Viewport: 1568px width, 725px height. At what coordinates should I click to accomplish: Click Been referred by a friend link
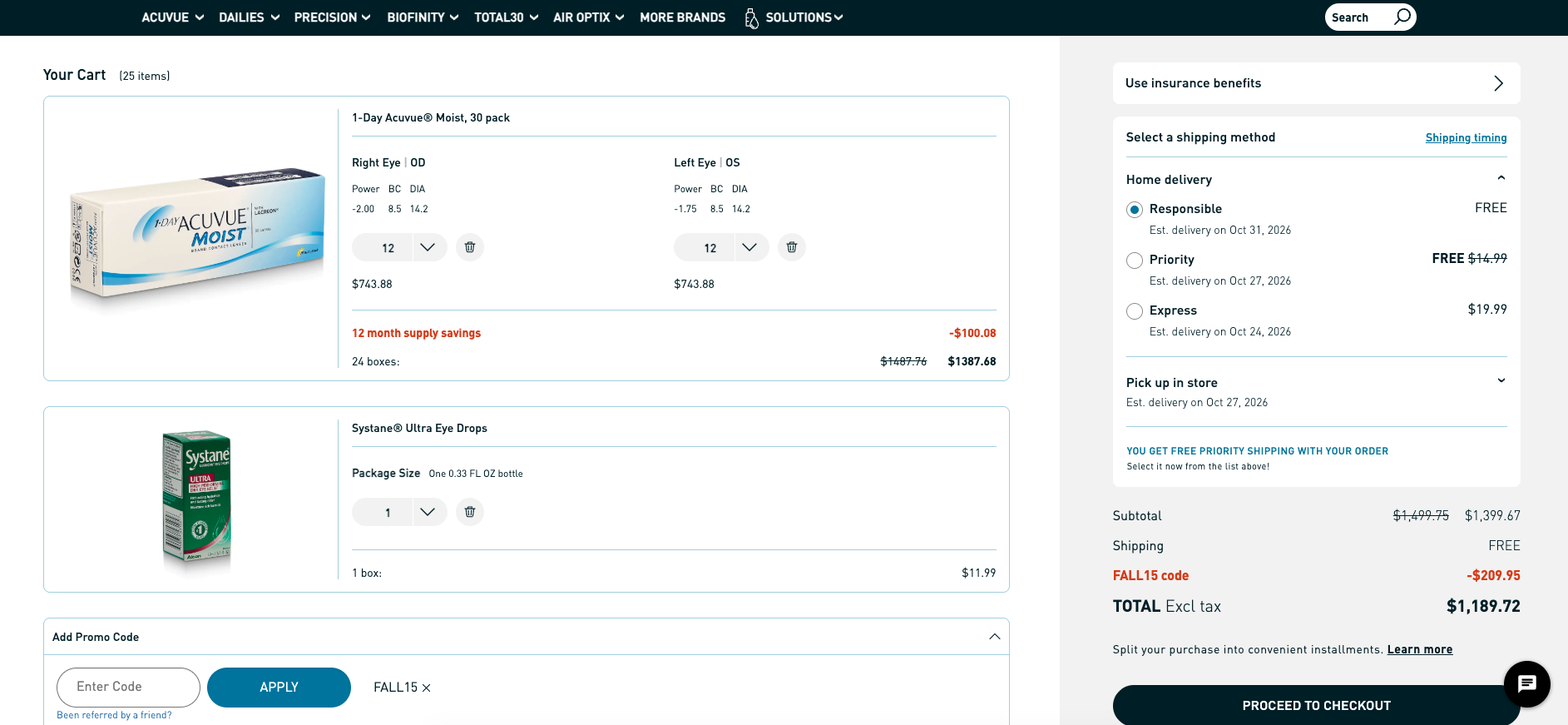click(x=114, y=715)
